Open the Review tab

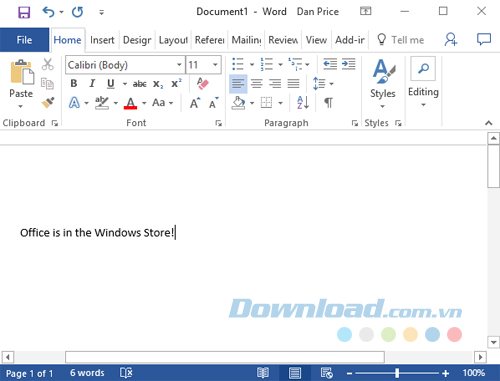pyautogui.click(x=283, y=40)
